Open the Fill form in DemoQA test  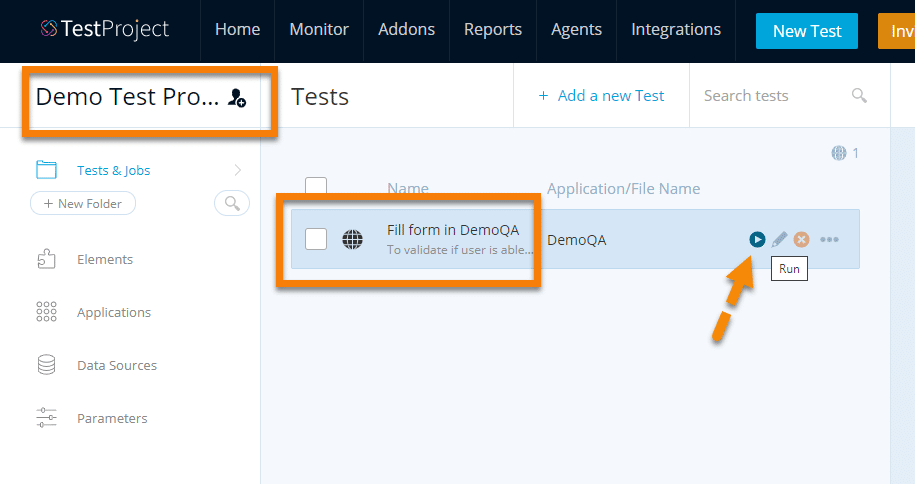(453, 230)
